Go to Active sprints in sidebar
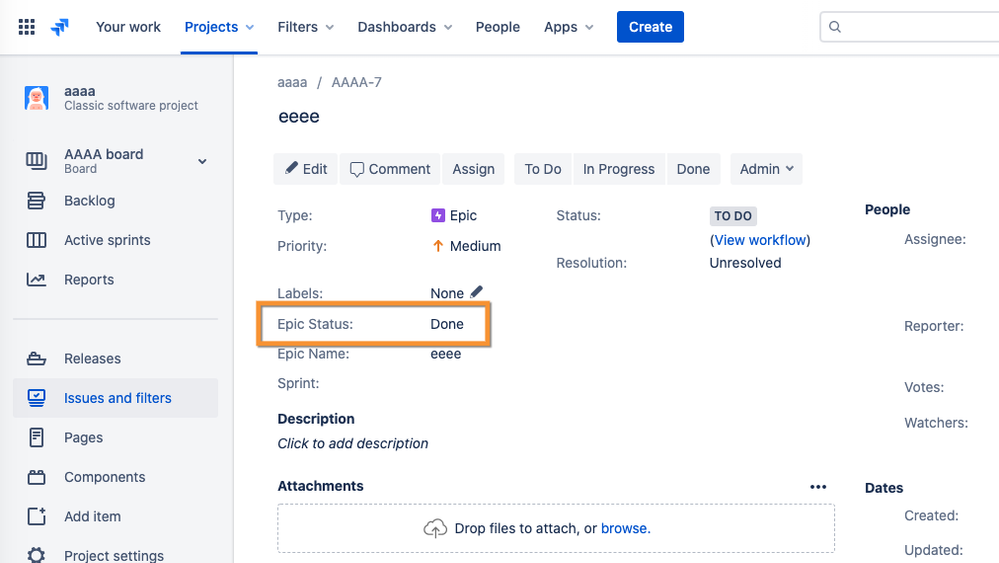Image resolution: width=999 pixels, height=563 pixels. point(107,240)
